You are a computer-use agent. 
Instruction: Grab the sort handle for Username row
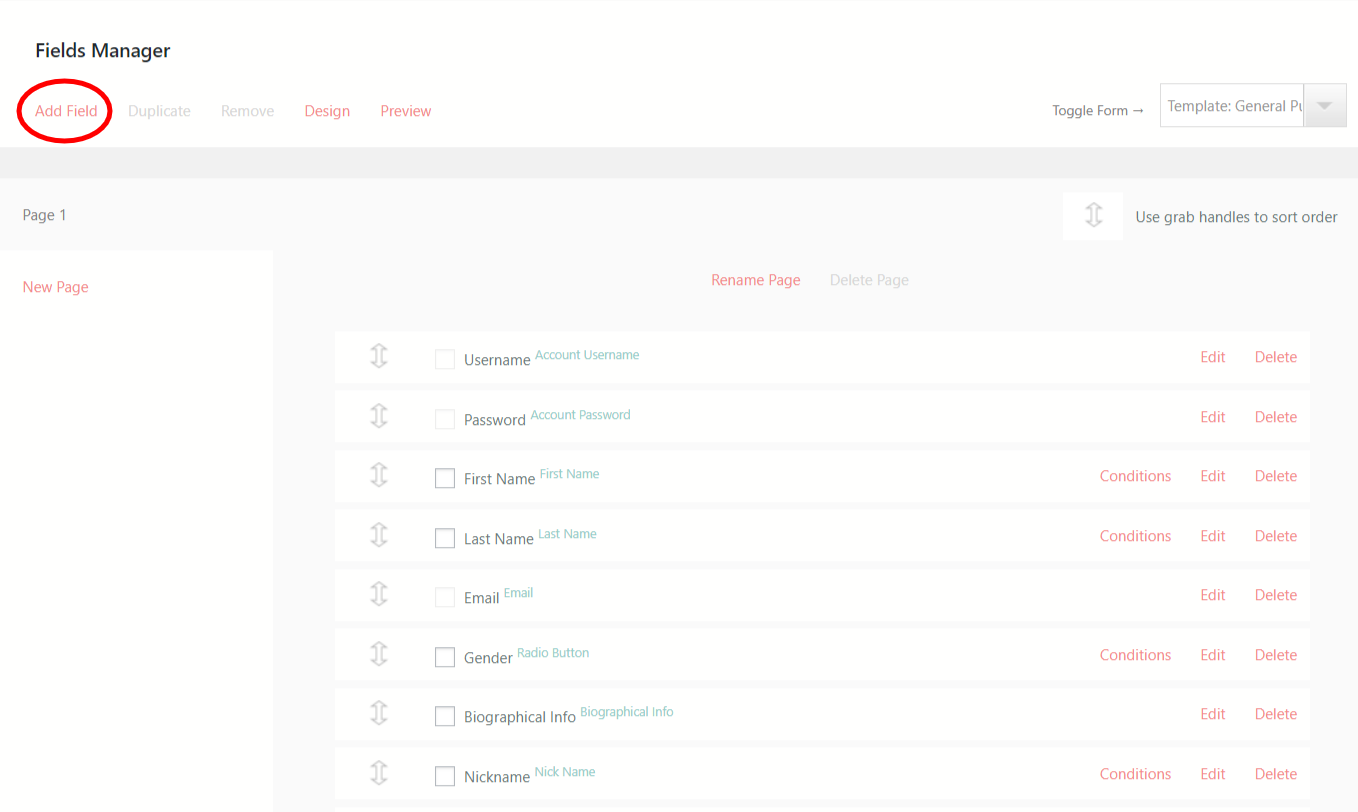[378, 356]
